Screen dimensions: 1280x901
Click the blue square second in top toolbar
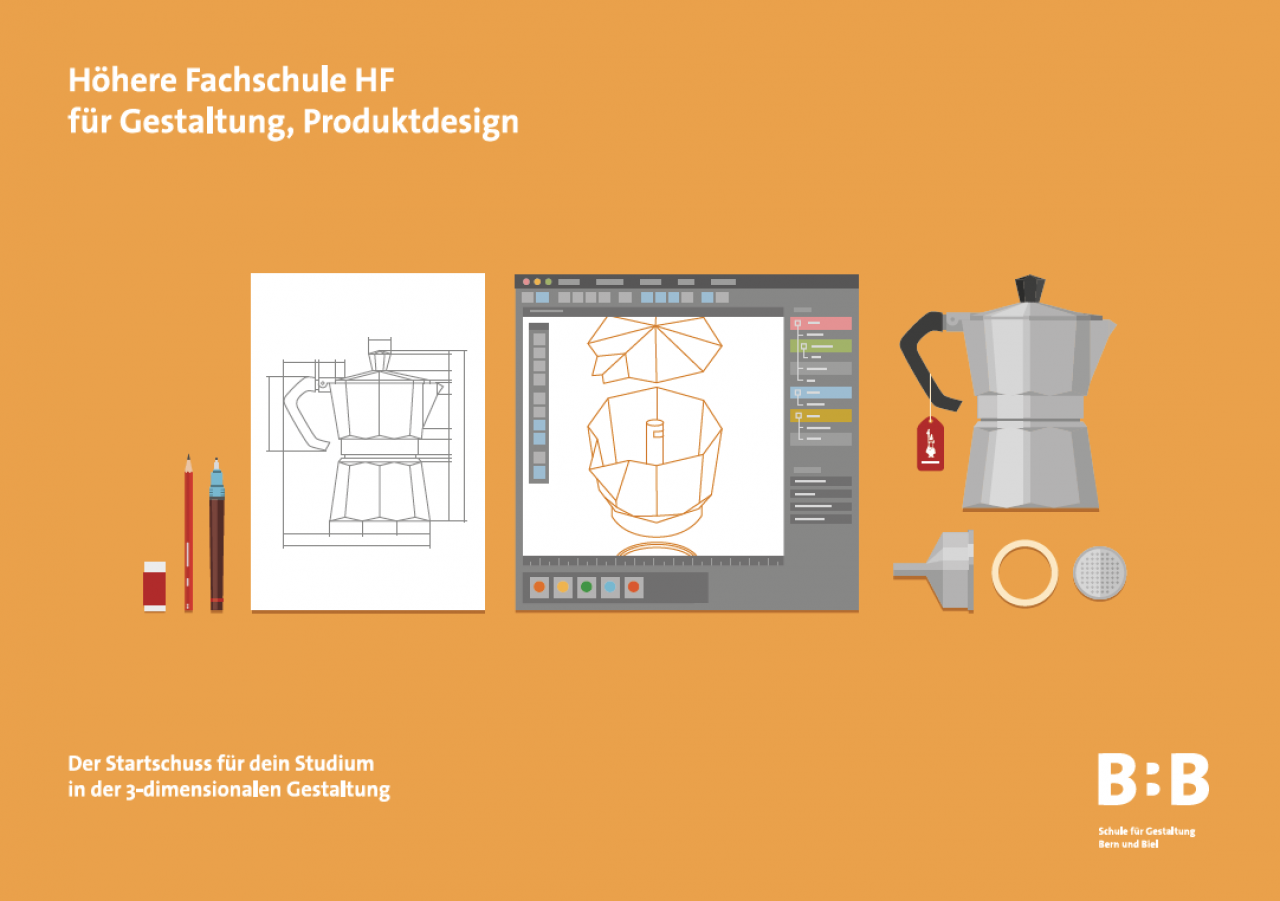542,297
